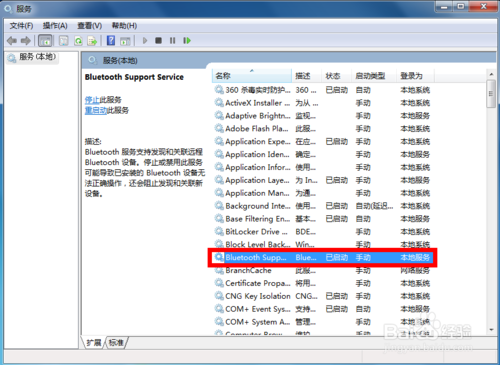The height and width of the screenshot is (365, 500).
Task: Switch to the 扩展 tab
Action: (x=94, y=342)
